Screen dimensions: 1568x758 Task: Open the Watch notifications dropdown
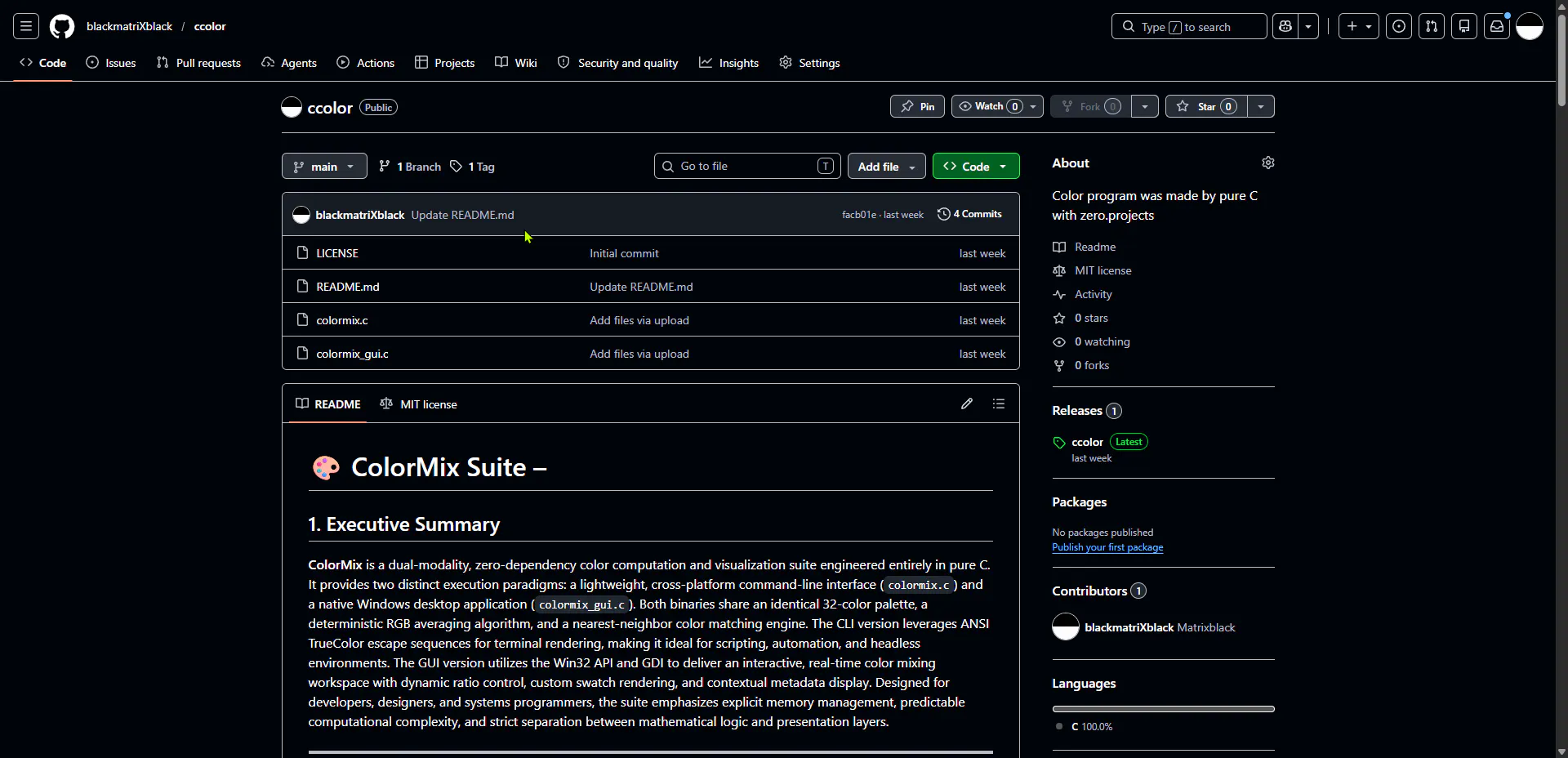pos(997,106)
